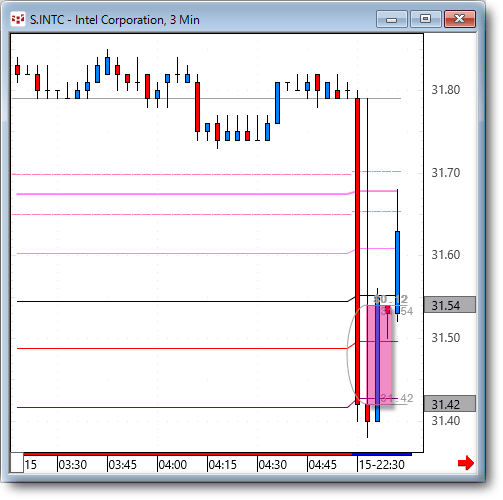Click the small square left of the time axis

click(x=17, y=463)
